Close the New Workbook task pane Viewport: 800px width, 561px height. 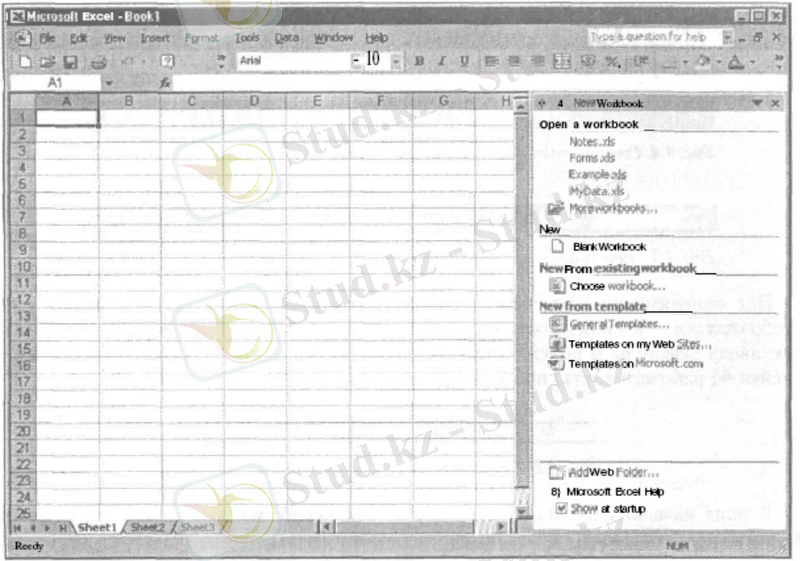(x=776, y=103)
